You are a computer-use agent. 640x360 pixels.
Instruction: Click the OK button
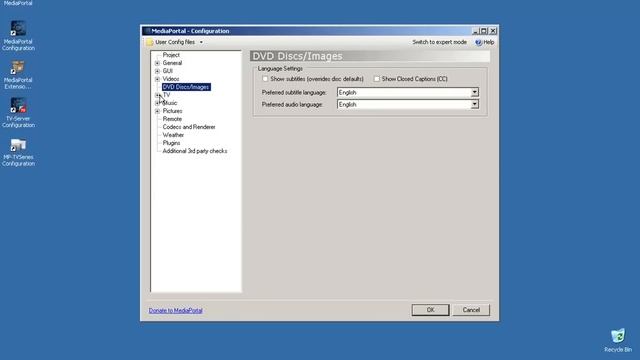pyautogui.click(x=430, y=310)
